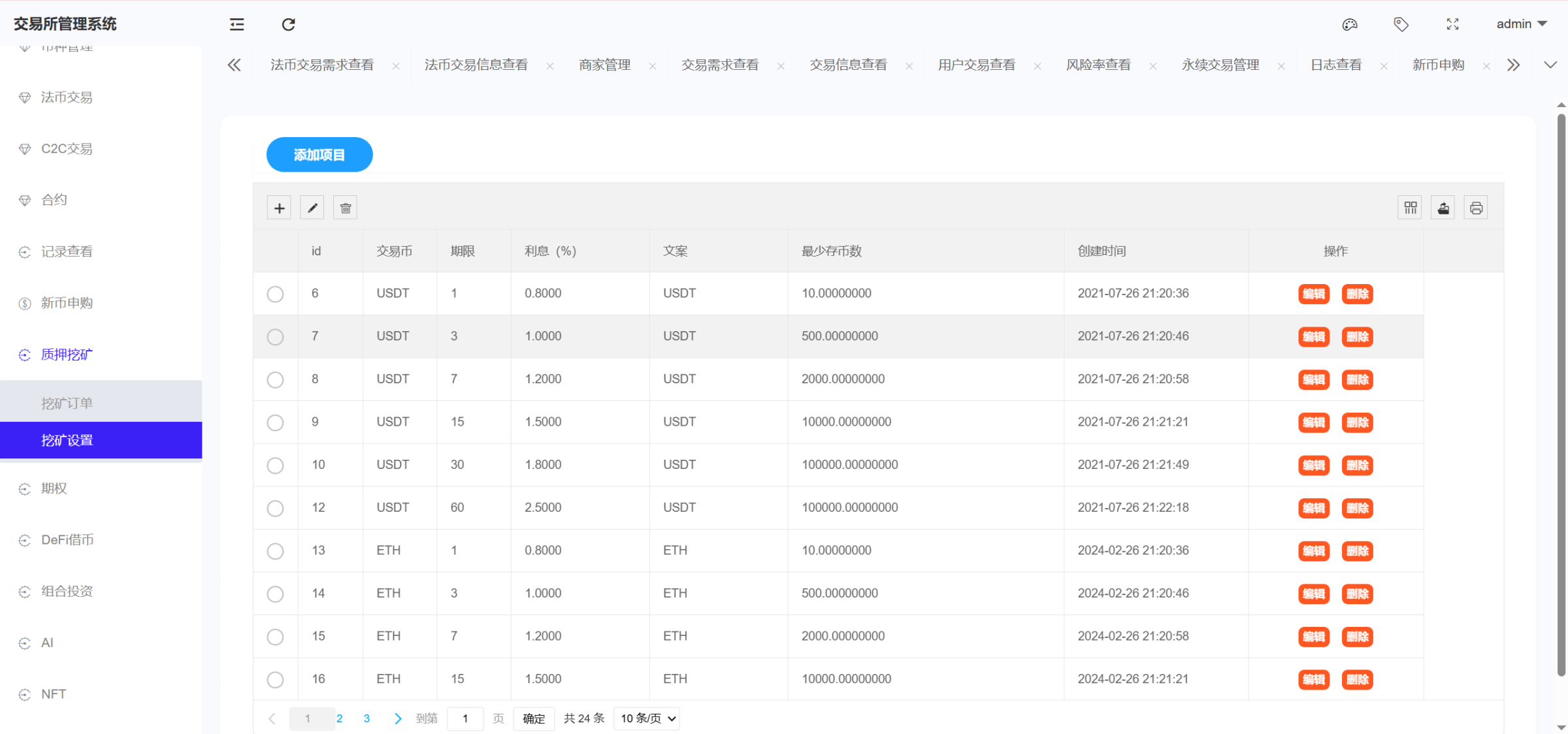The image size is (1568, 734).
Task: Enter fullscreen via the expand icon
Action: click(x=1452, y=24)
